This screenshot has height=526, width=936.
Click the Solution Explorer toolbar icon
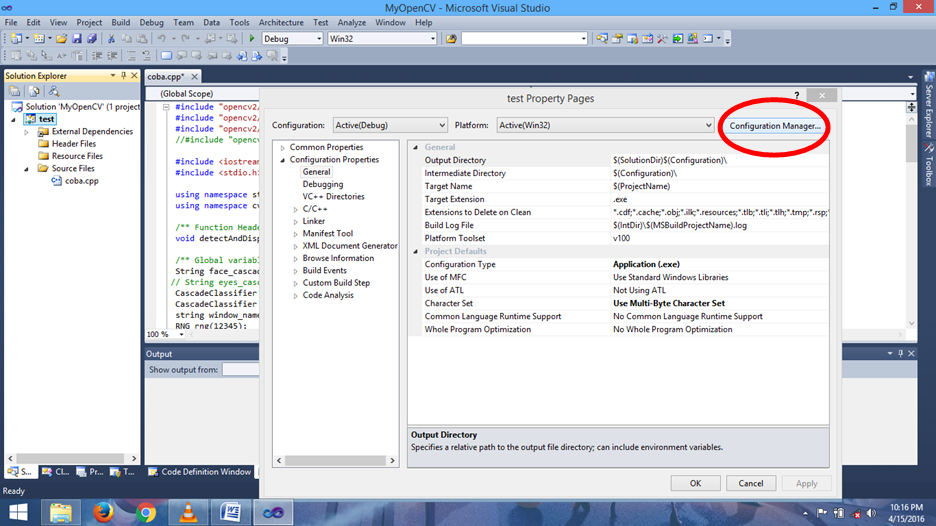click(602, 39)
